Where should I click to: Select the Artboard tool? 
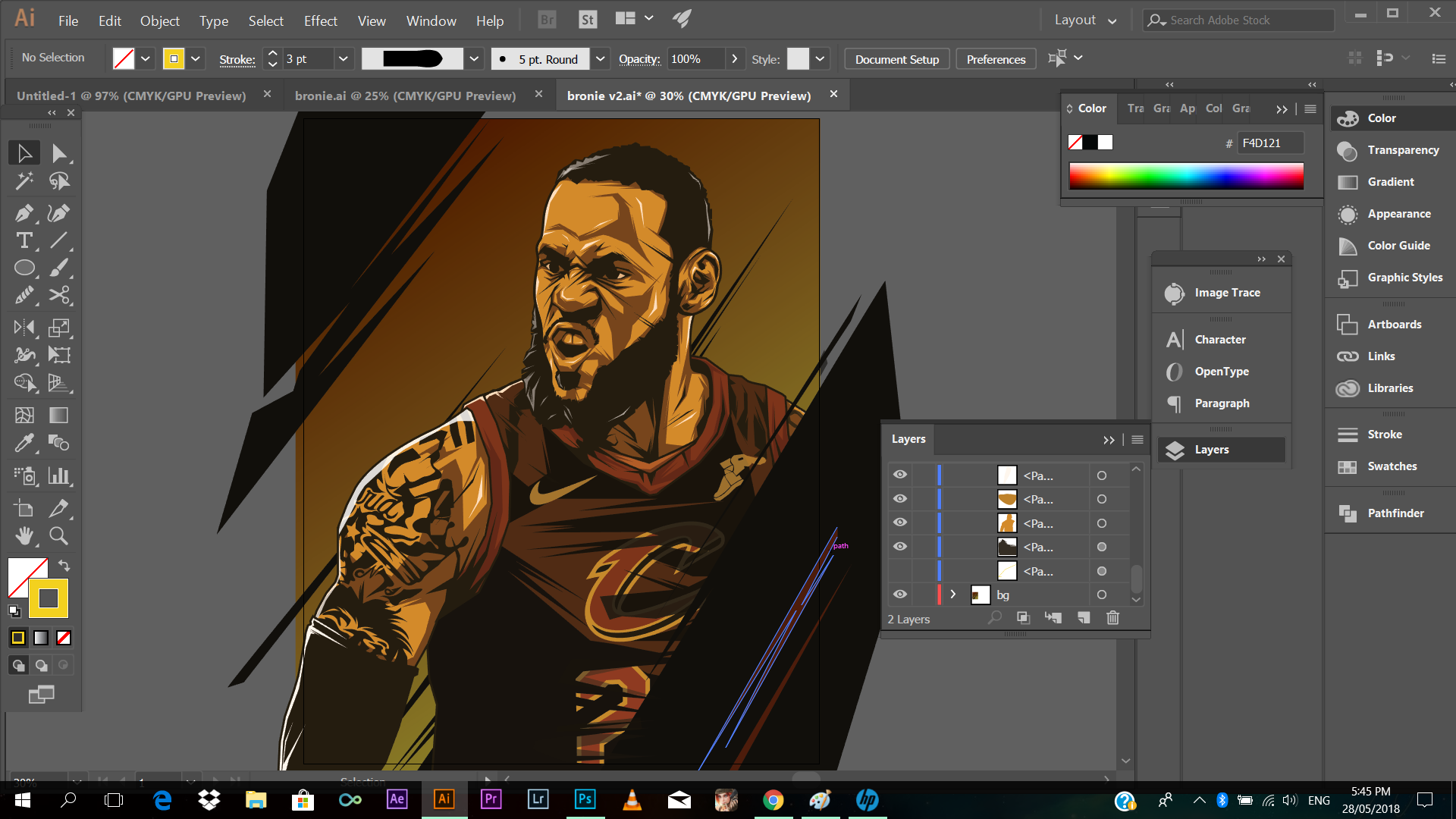click(x=24, y=508)
